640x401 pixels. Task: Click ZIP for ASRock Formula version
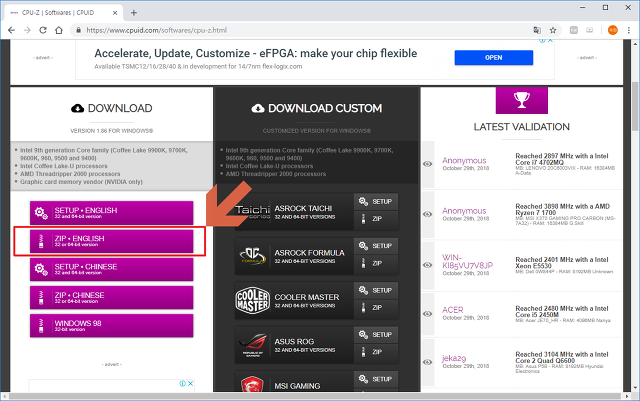(376, 263)
